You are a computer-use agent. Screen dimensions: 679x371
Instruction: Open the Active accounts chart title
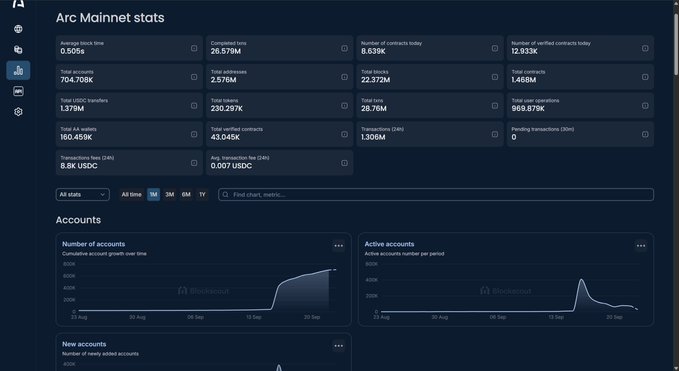(389, 244)
